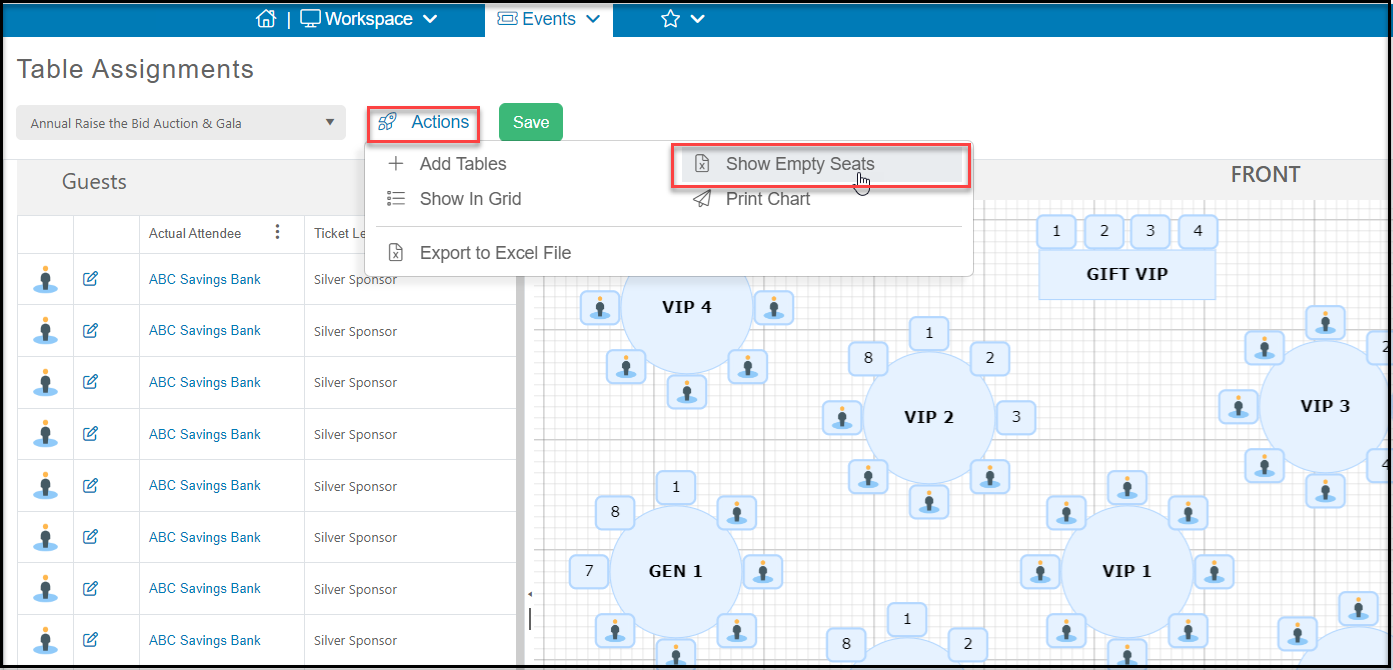The width and height of the screenshot is (1393, 670).
Task: Click the Actions button
Action: click(x=423, y=122)
